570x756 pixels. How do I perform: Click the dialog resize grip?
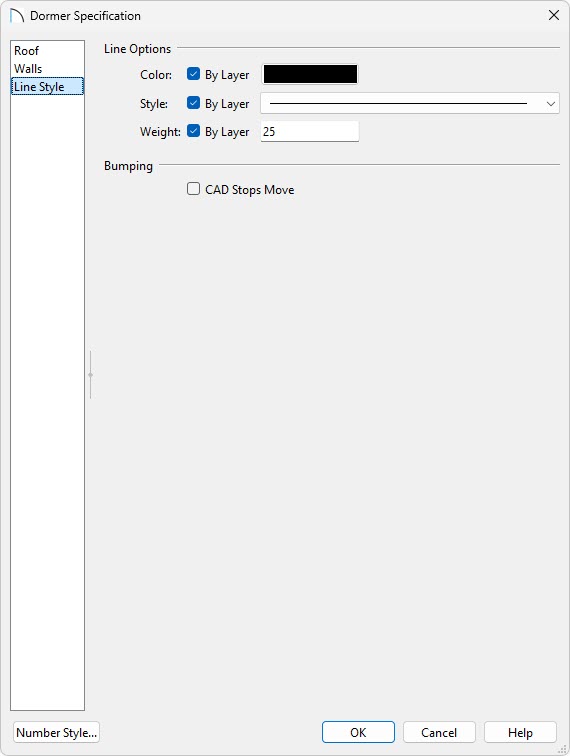point(562,749)
